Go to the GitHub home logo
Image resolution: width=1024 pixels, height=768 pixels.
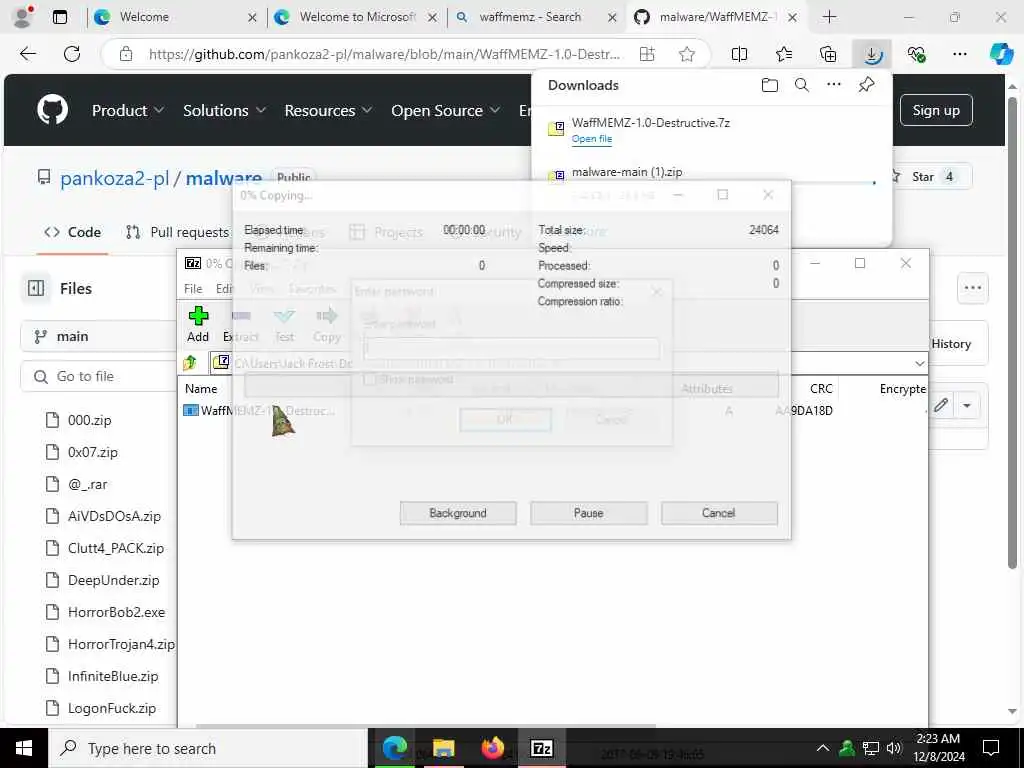52,110
